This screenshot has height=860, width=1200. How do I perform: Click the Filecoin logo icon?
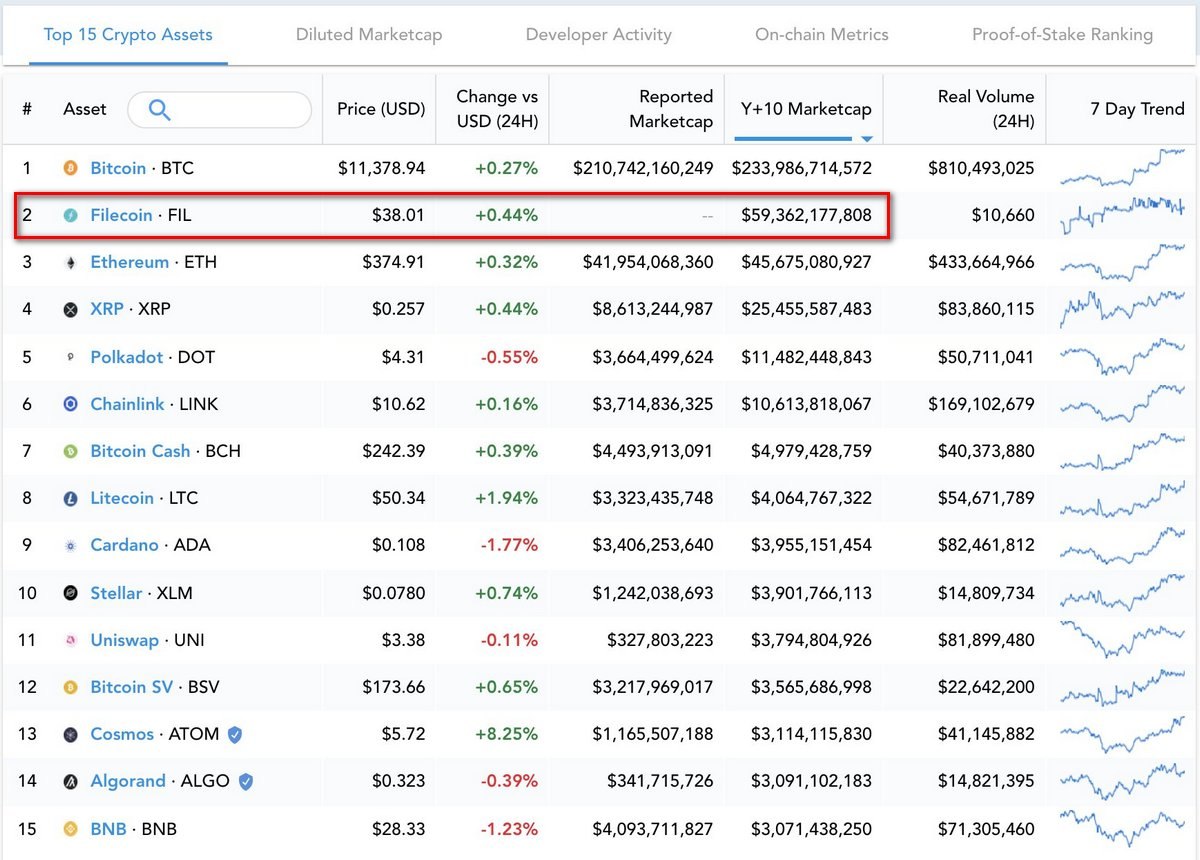point(70,216)
